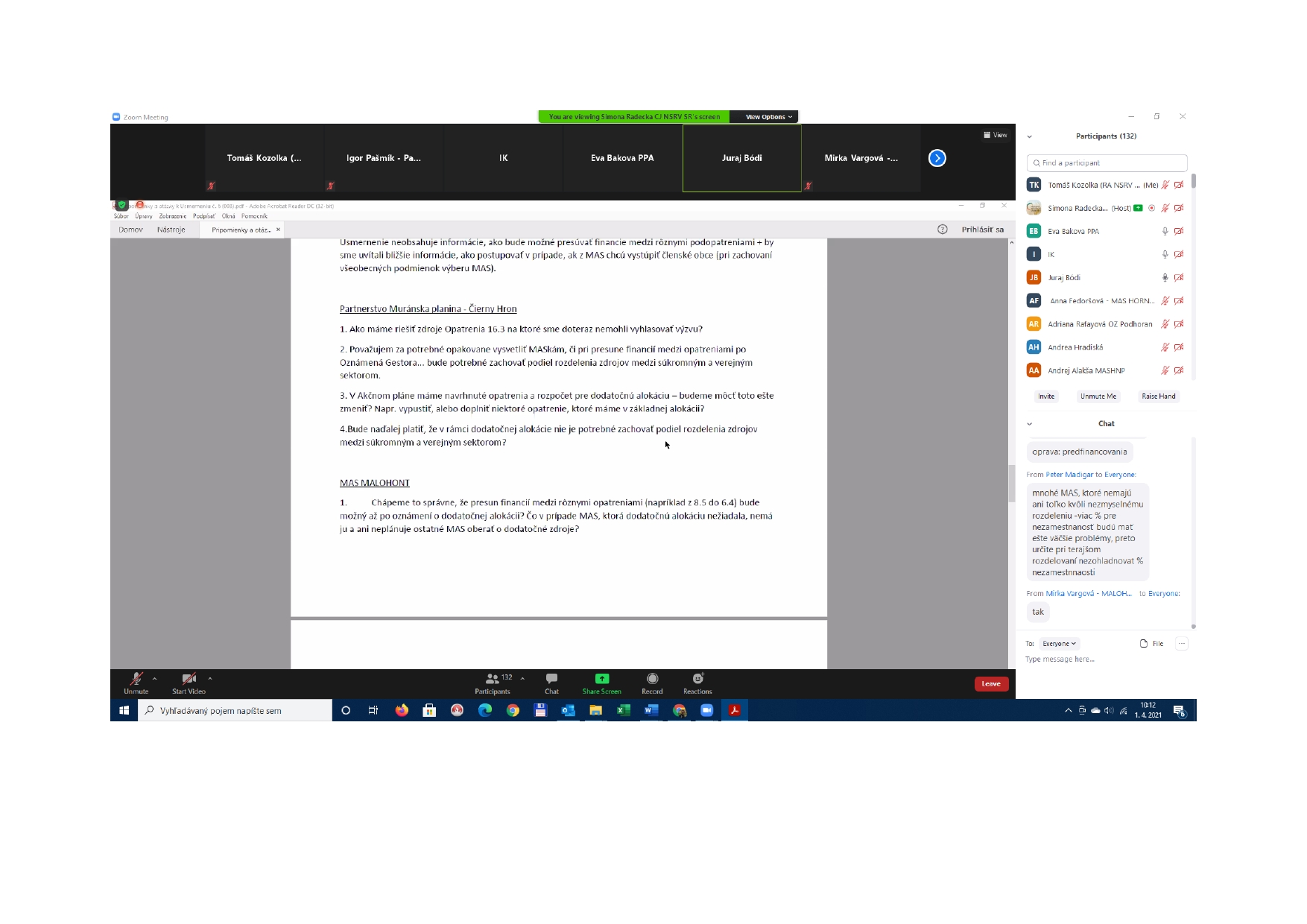Click Adriana Rafayová's muted mic icon
Image resolution: width=1307 pixels, height=924 pixels.
1165,324
